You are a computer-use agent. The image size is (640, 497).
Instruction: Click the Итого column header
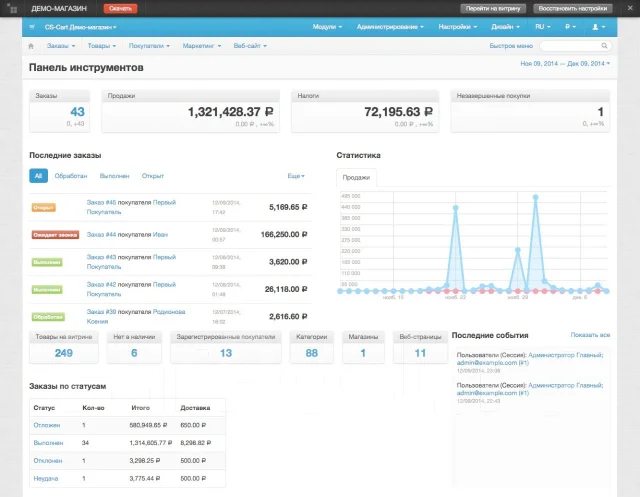click(x=140, y=408)
